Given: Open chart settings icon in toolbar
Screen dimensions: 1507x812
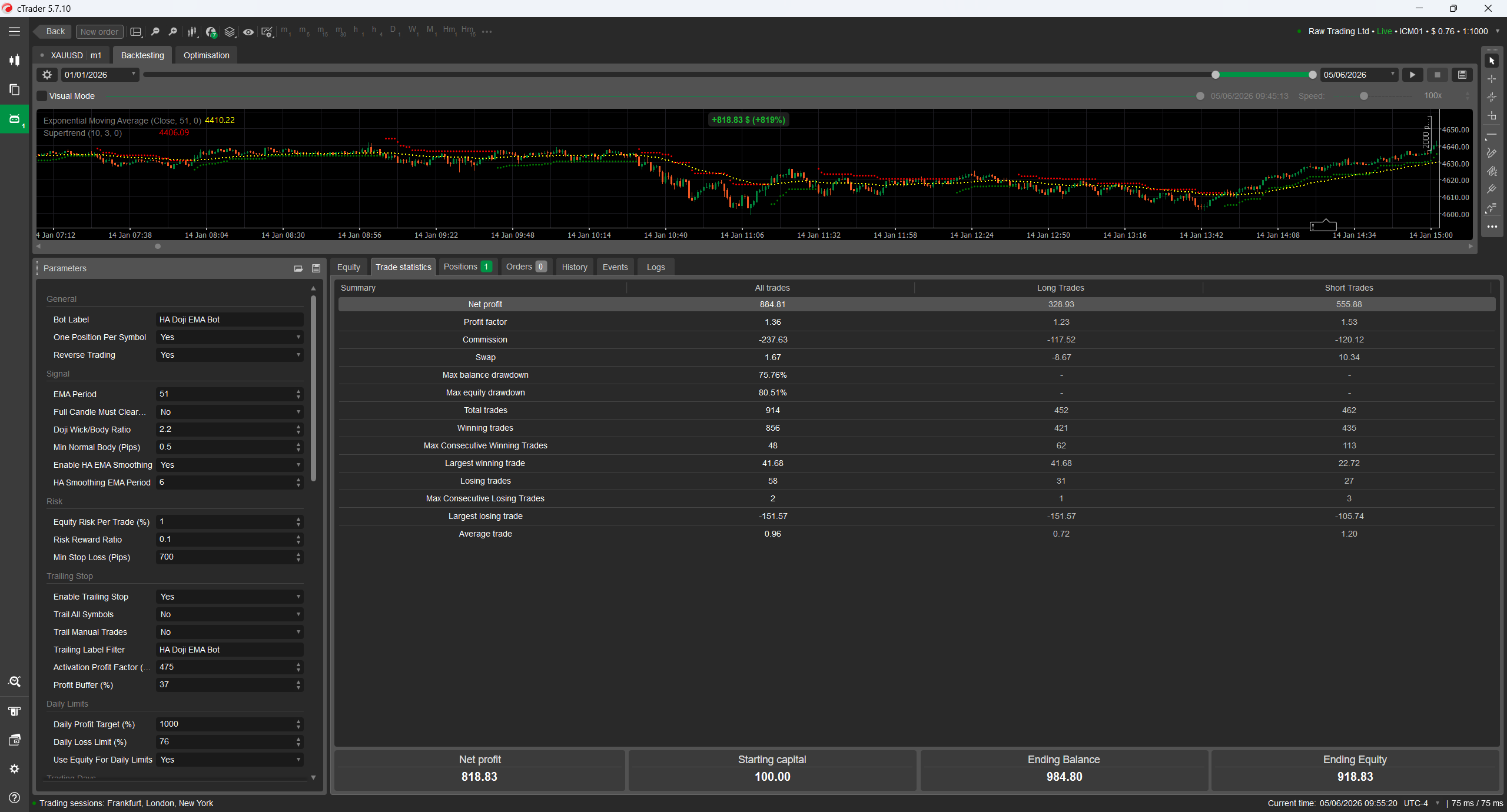Looking at the screenshot, I should point(267,32).
